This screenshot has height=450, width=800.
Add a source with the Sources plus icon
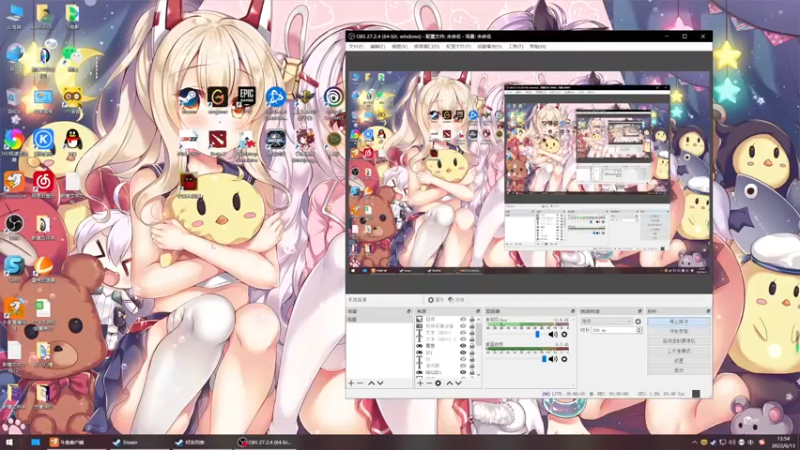click(420, 383)
